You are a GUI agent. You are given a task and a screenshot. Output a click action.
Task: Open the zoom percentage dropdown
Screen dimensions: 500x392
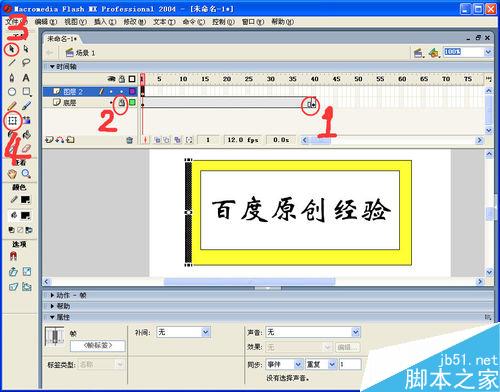click(488, 52)
